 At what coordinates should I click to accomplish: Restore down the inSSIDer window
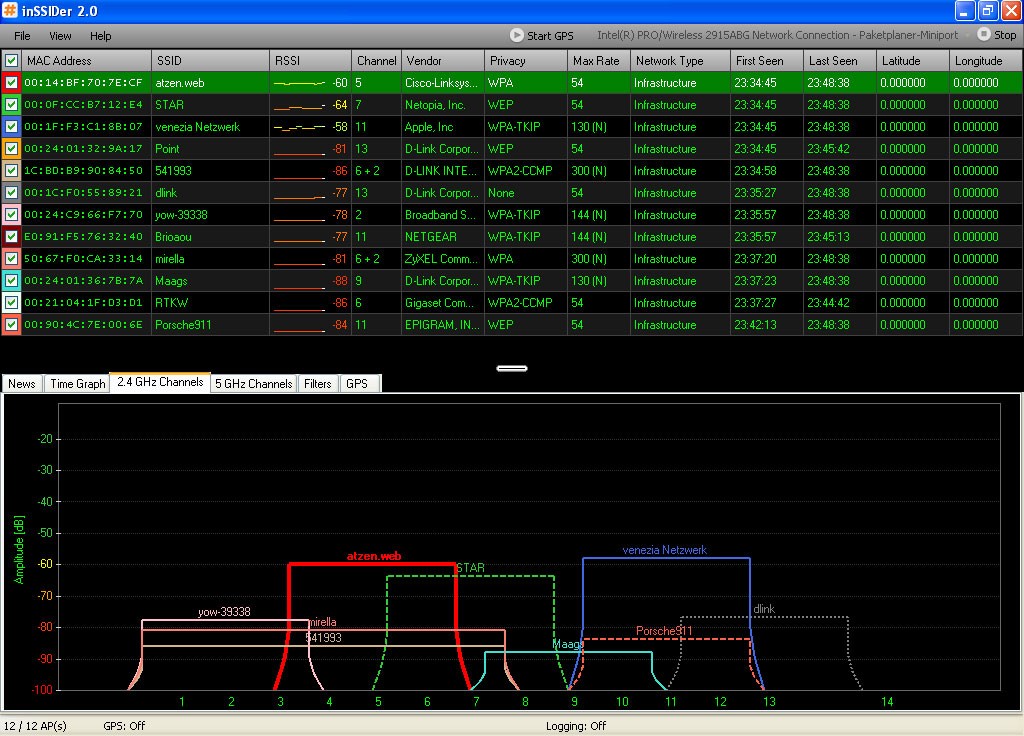pyautogui.click(x=987, y=11)
